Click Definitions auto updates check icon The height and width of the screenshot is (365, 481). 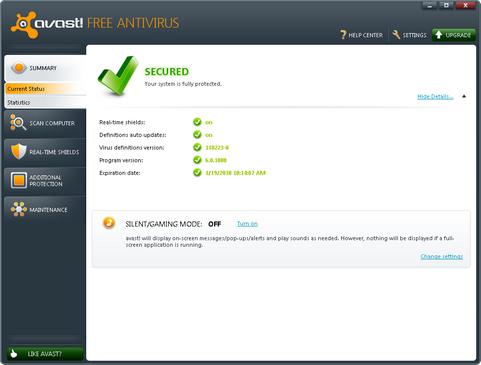(197, 135)
